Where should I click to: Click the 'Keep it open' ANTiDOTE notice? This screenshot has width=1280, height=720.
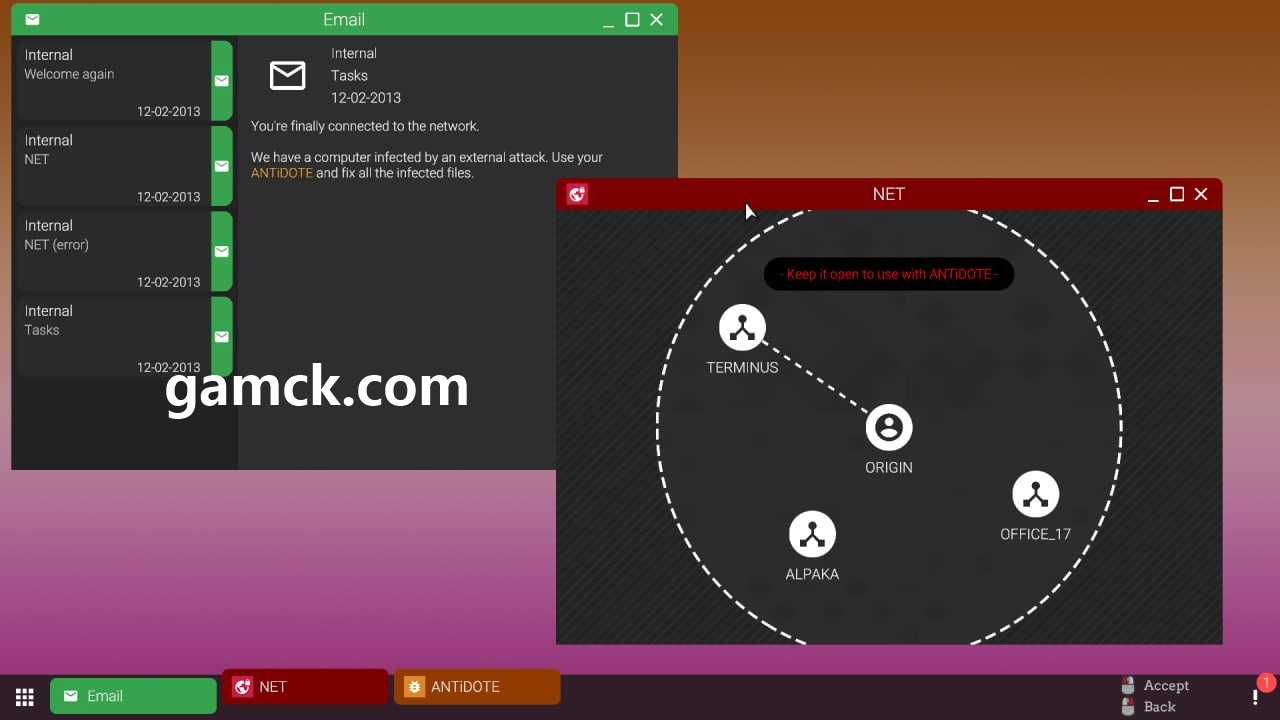[889, 274]
